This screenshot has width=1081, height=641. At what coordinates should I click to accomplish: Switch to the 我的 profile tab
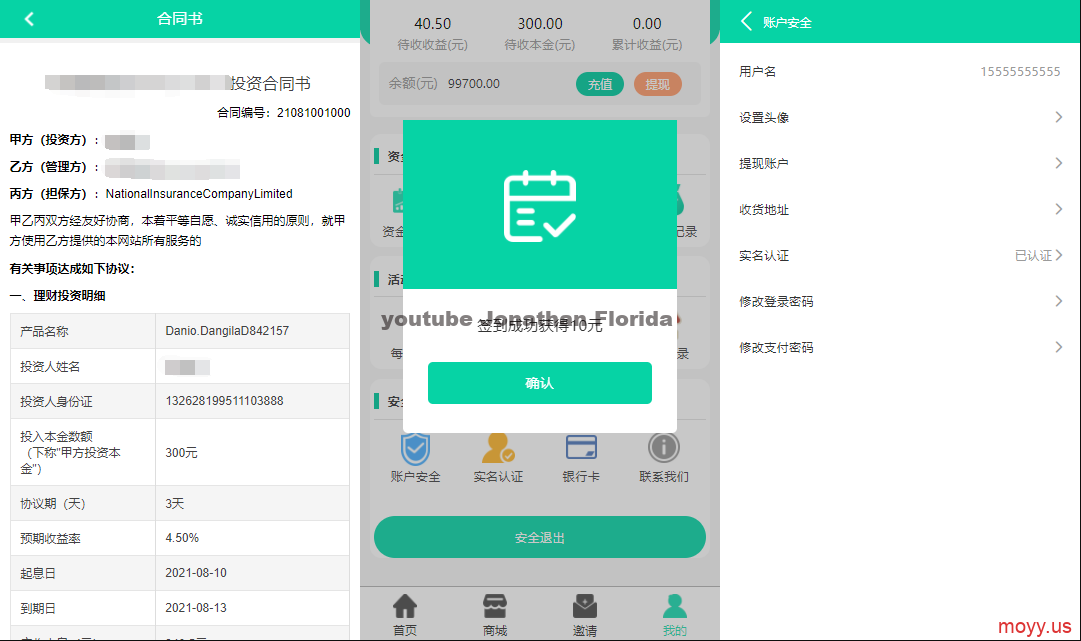(x=674, y=615)
